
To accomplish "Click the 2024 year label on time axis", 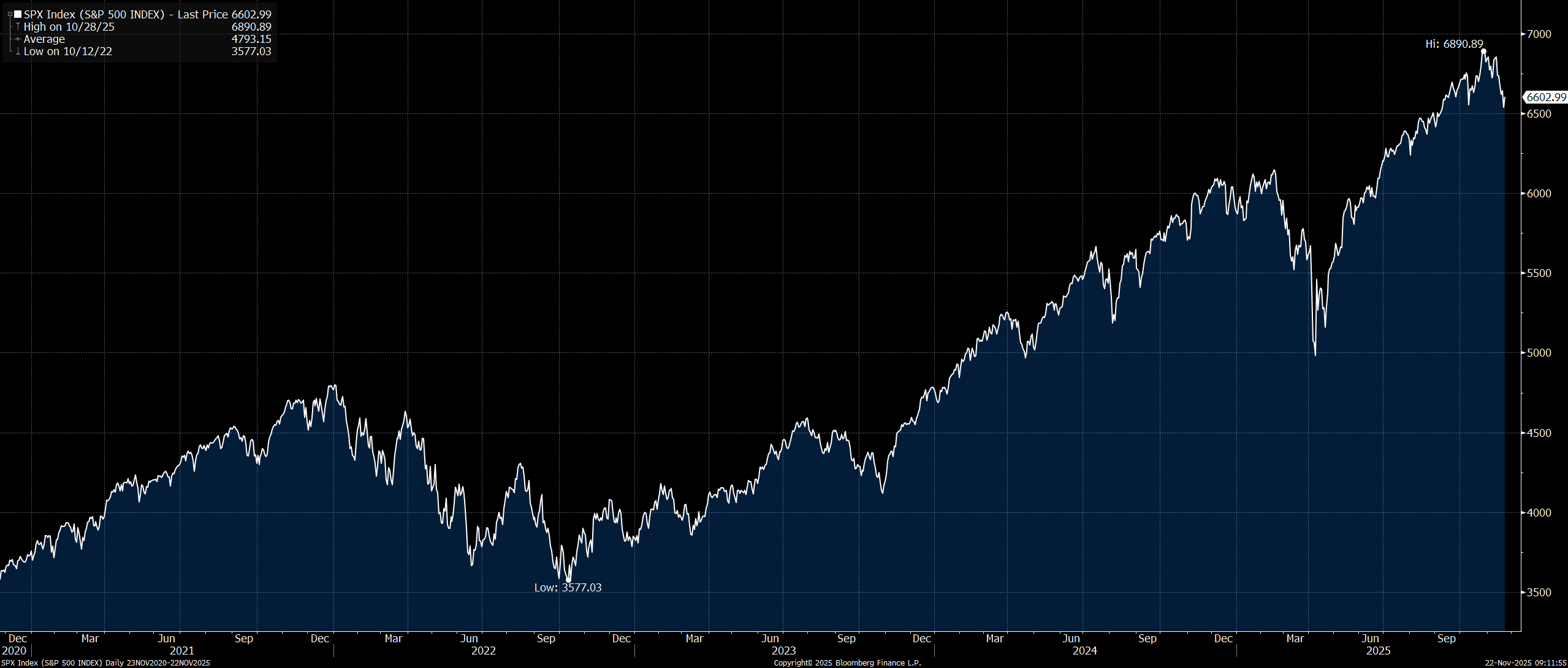I will click(1084, 651).
